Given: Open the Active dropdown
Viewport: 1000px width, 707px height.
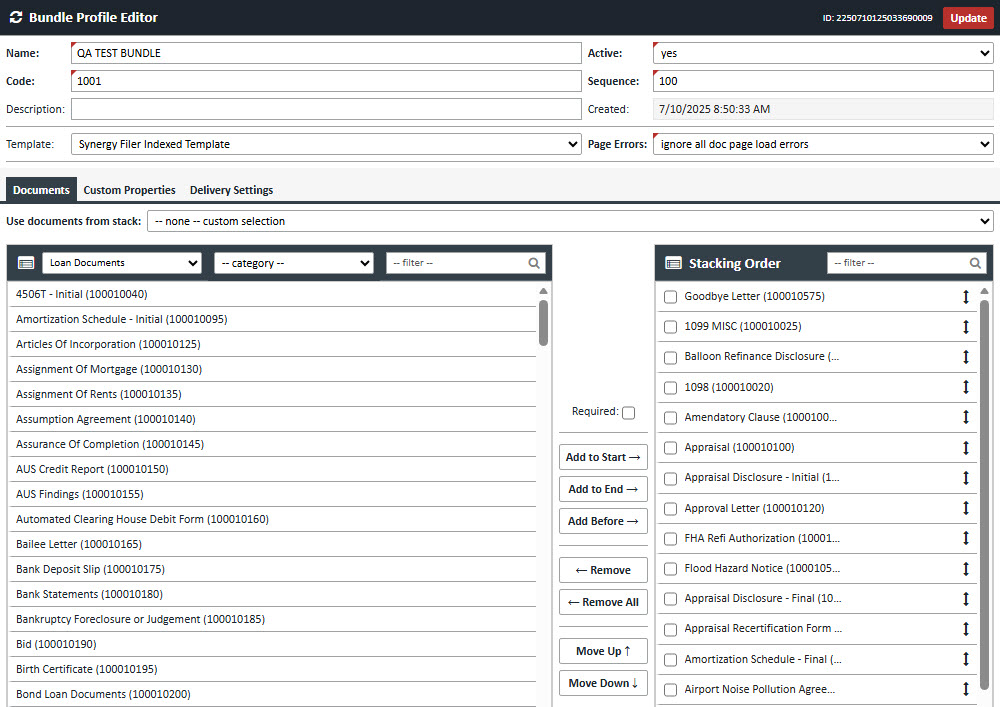Looking at the screenshot, I should [x=823, y=53].
